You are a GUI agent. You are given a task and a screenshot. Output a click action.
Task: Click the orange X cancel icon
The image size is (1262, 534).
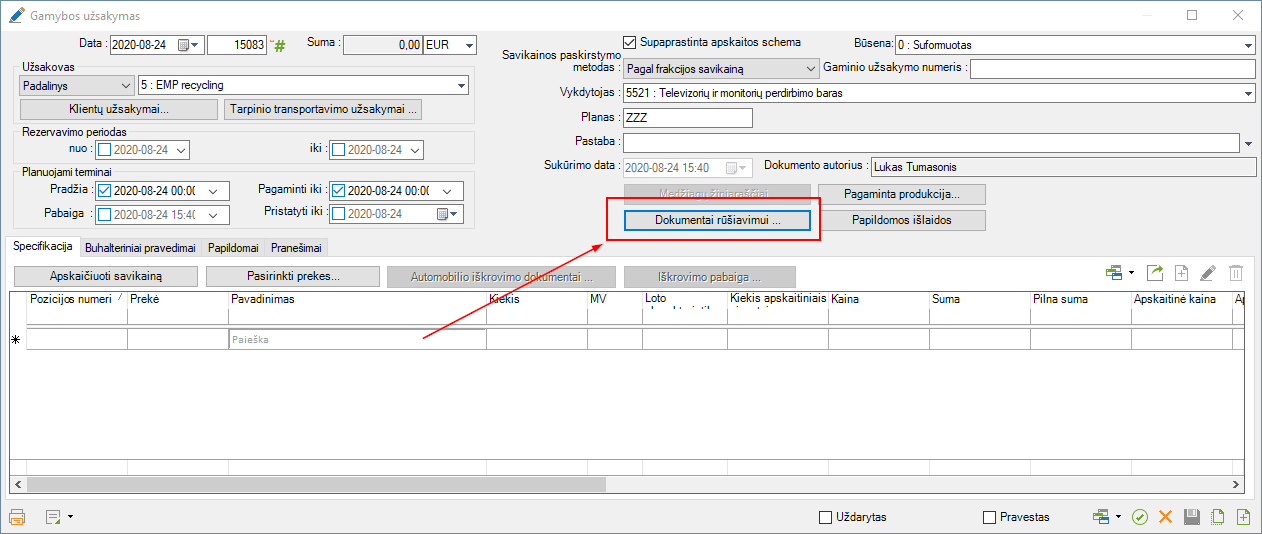1165,517
